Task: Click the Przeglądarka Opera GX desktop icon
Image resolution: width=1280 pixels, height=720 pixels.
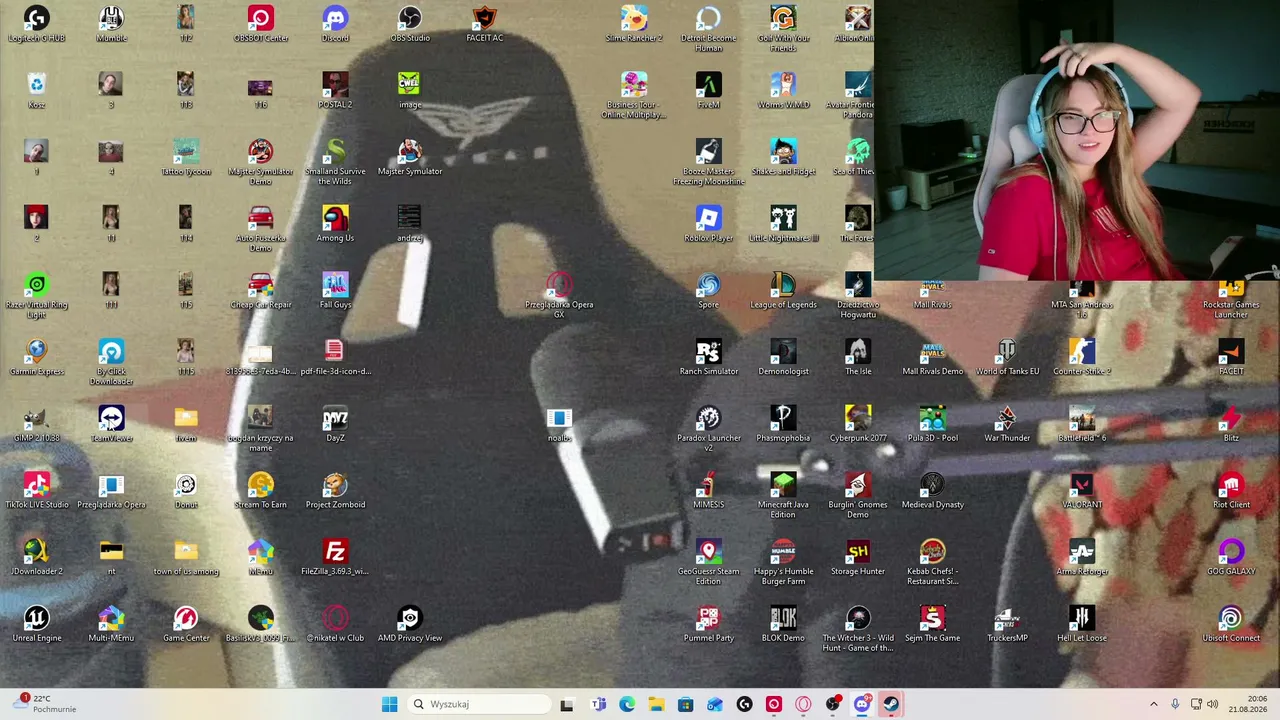Action: pyautogui.click(x=559, y=296)
